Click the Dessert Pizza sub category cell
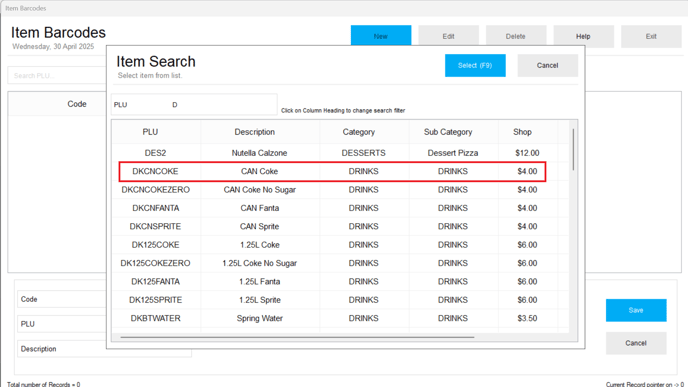 tap(453, 153)
